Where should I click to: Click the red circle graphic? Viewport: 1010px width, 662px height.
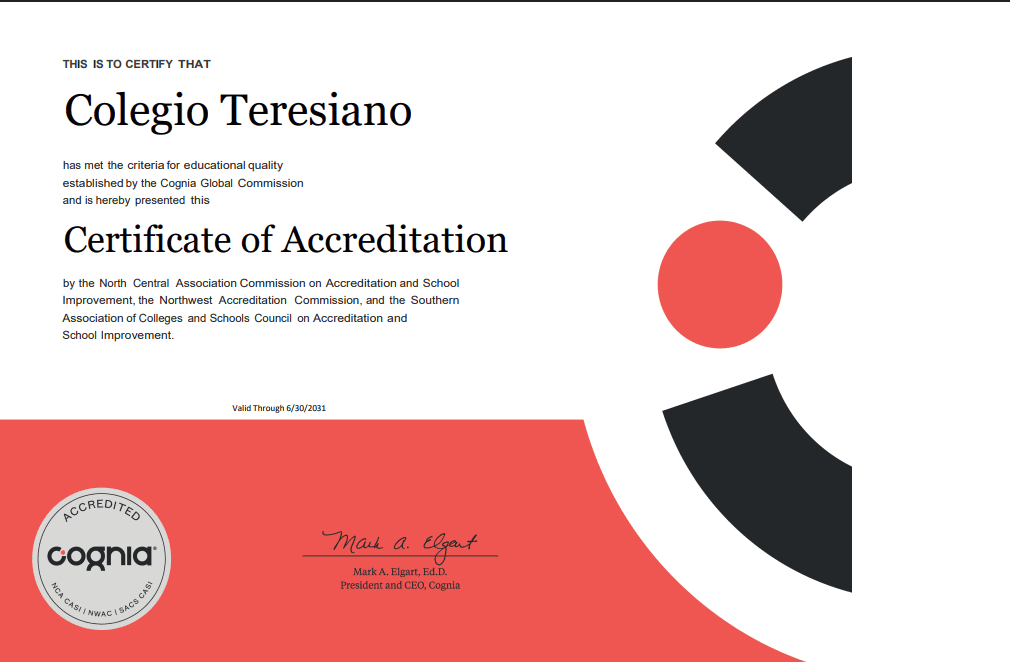coord(720,284)
